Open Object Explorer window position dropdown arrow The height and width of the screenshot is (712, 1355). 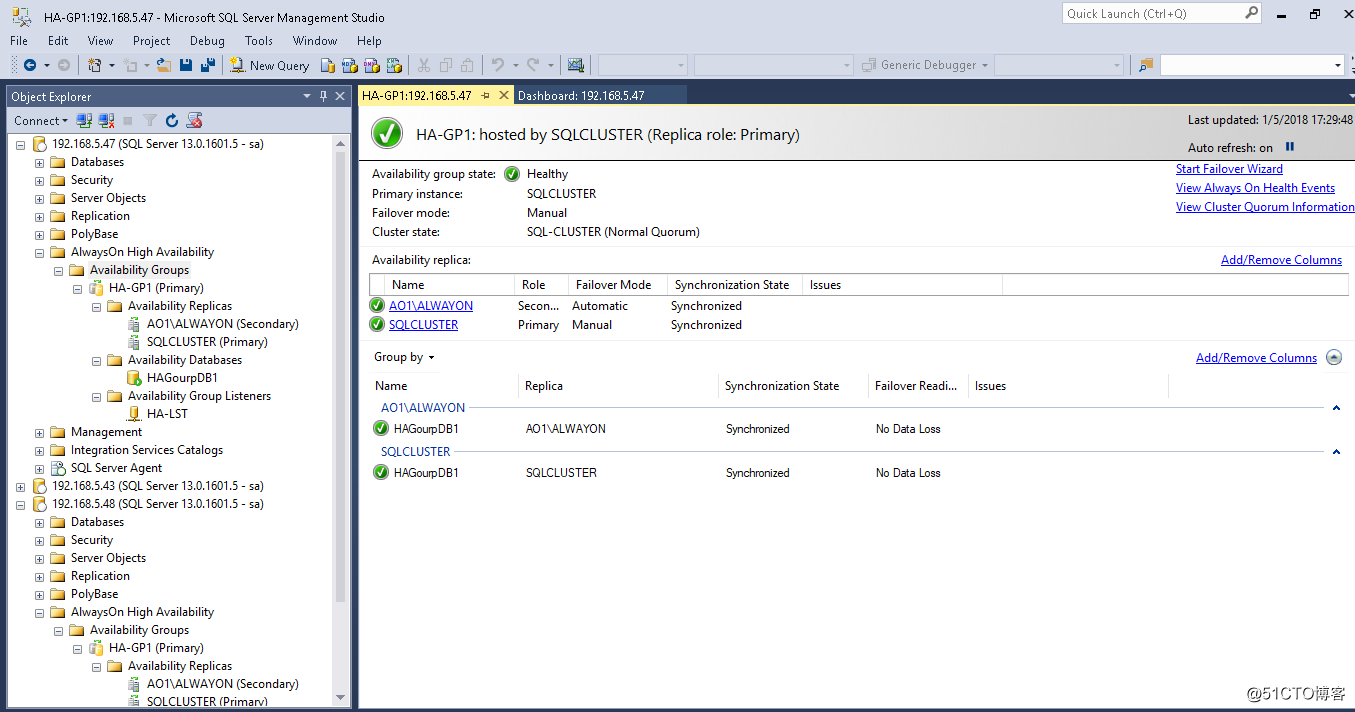tap(307, 96)
